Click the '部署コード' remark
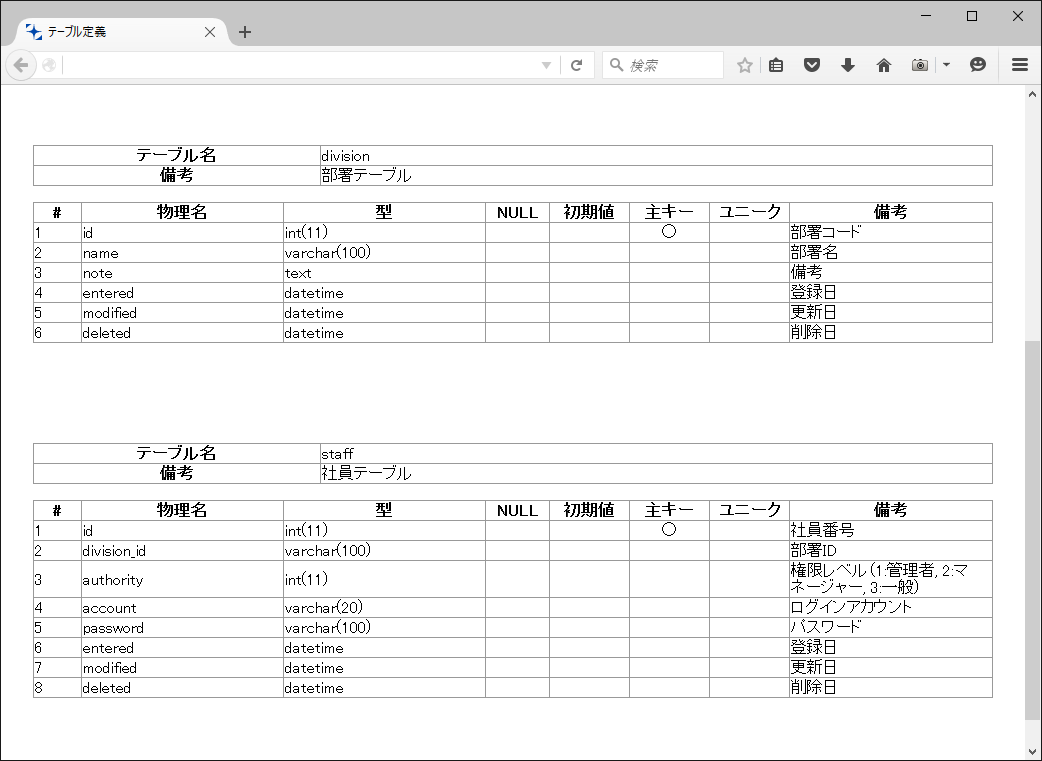Screen dimensions: 1042x761 pos(826,232)
